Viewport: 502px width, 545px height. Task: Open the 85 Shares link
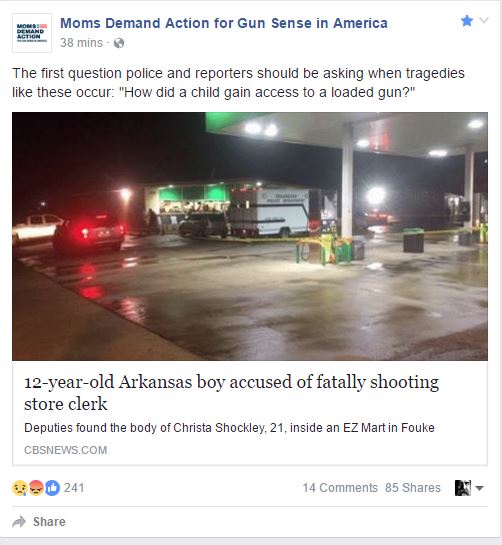click(x=413, y=488)
